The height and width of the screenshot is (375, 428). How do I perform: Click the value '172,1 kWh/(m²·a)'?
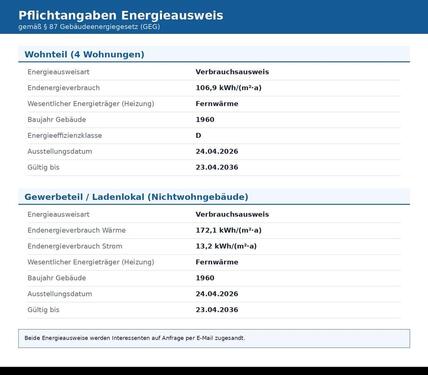click(228, 230)
